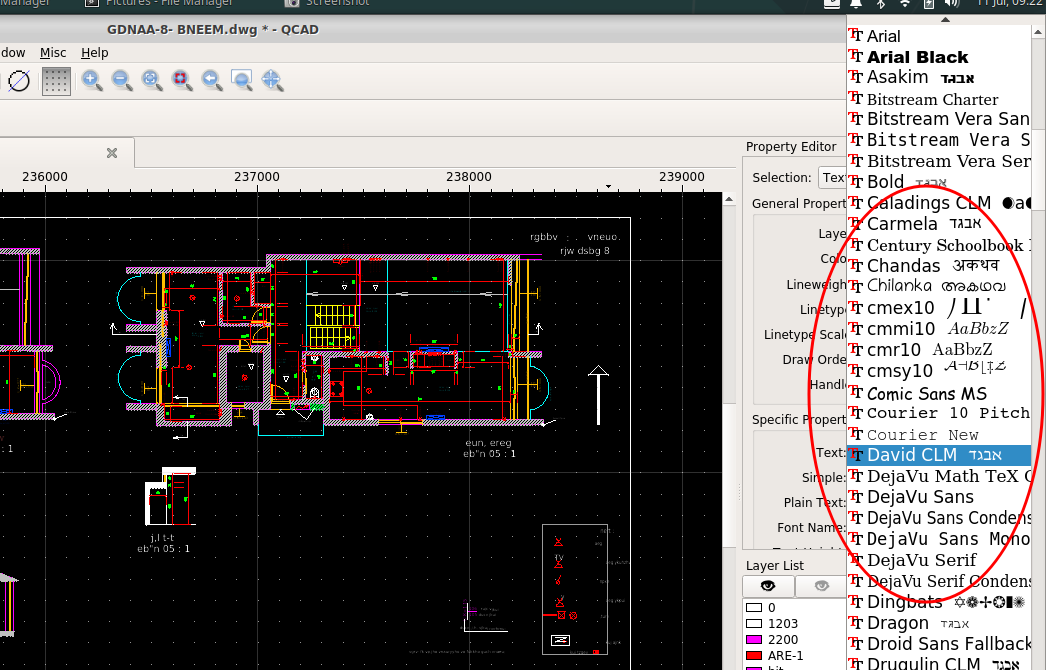The width and height of the screenshot is (1046, 670).
Task: Select Courier 10 Pitch font
Action: 939,413
